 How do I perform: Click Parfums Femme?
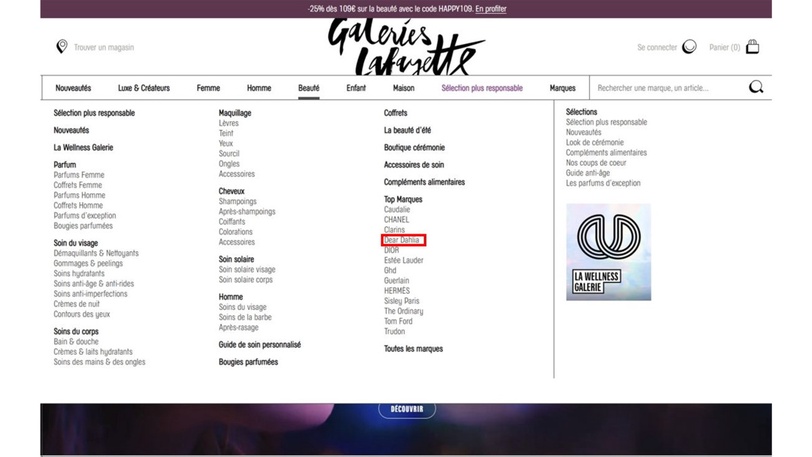tap(79, 175)
